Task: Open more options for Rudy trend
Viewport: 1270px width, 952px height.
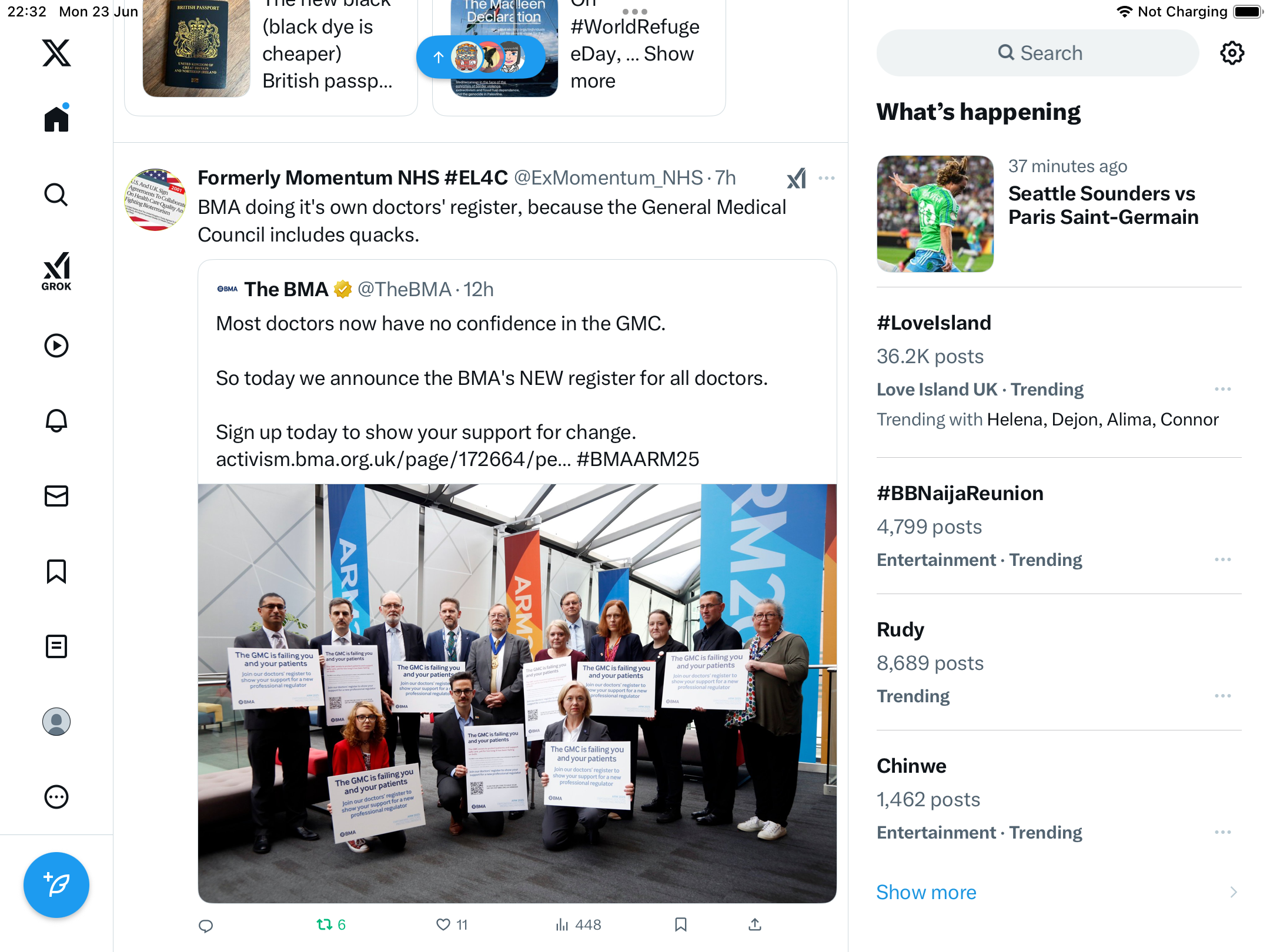Action: (x=1223, y=696)
